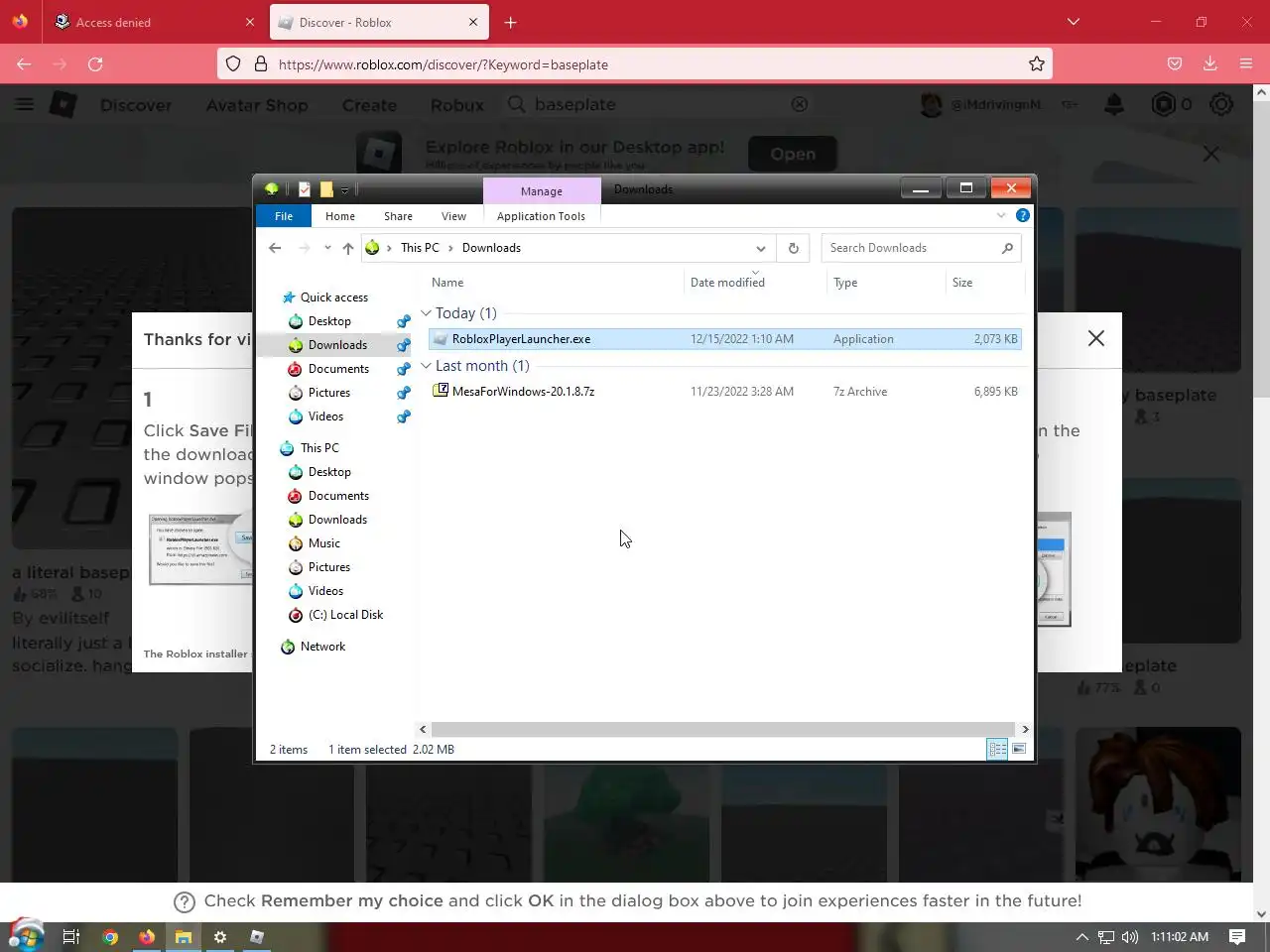Go back in Explorer navigation
1270x952 pixels.
[275, 248]
